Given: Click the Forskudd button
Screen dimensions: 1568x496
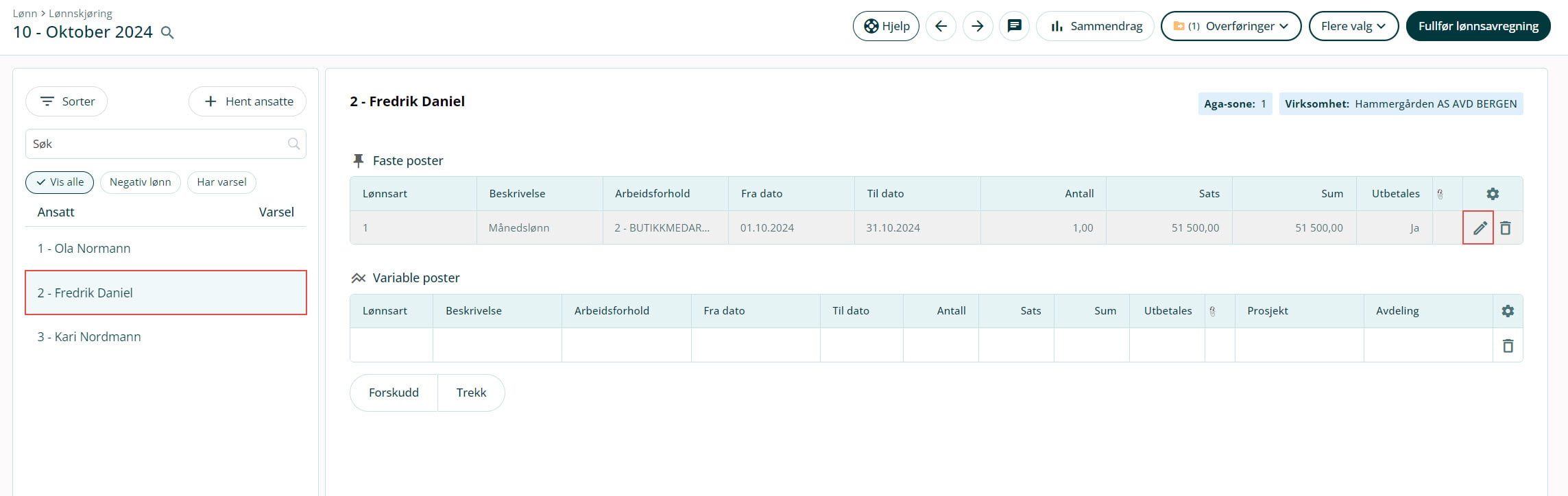Looking at the screenshot, I should point(394,393).
